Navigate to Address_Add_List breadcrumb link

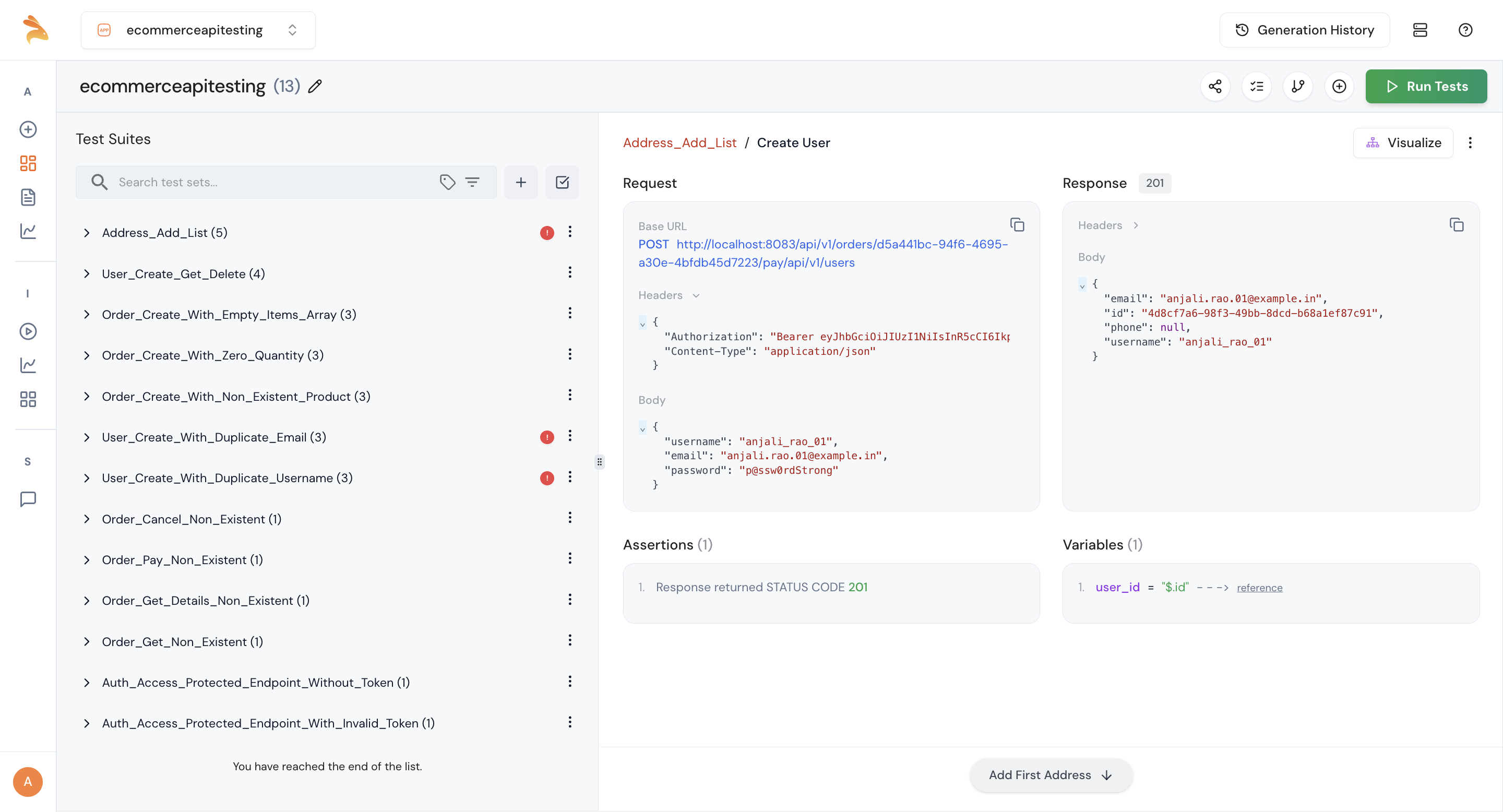[x=679, y=142]
